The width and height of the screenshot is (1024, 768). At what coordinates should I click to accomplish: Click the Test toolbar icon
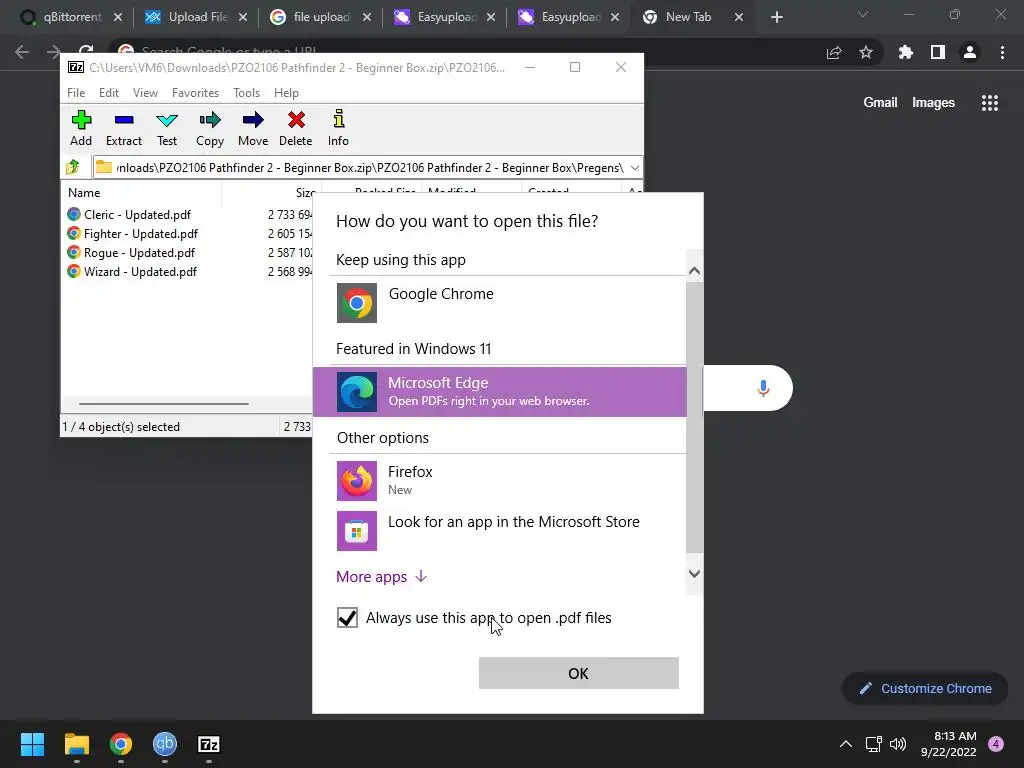point(167,128)
